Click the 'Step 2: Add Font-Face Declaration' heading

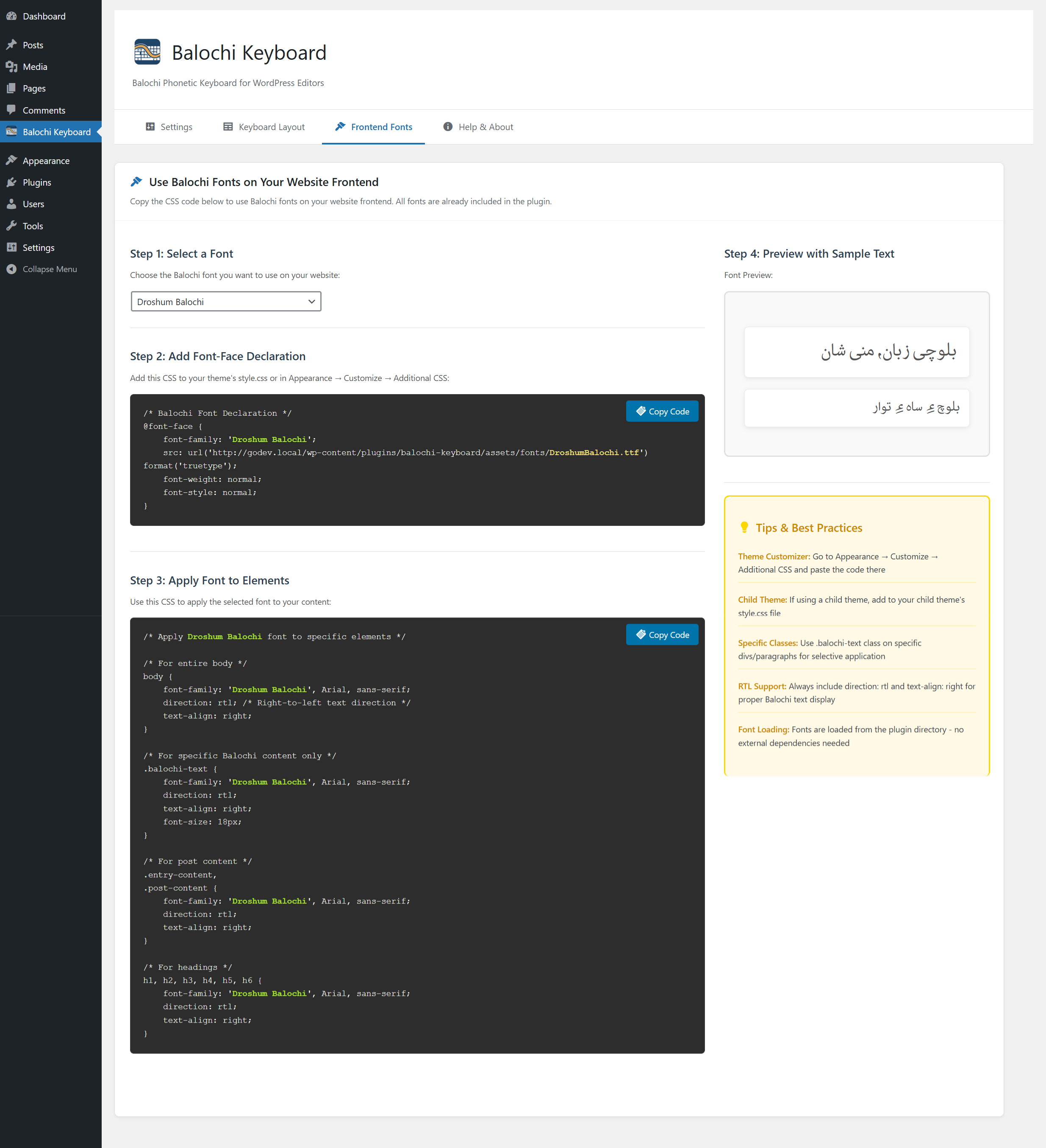(x=217, y=356)
